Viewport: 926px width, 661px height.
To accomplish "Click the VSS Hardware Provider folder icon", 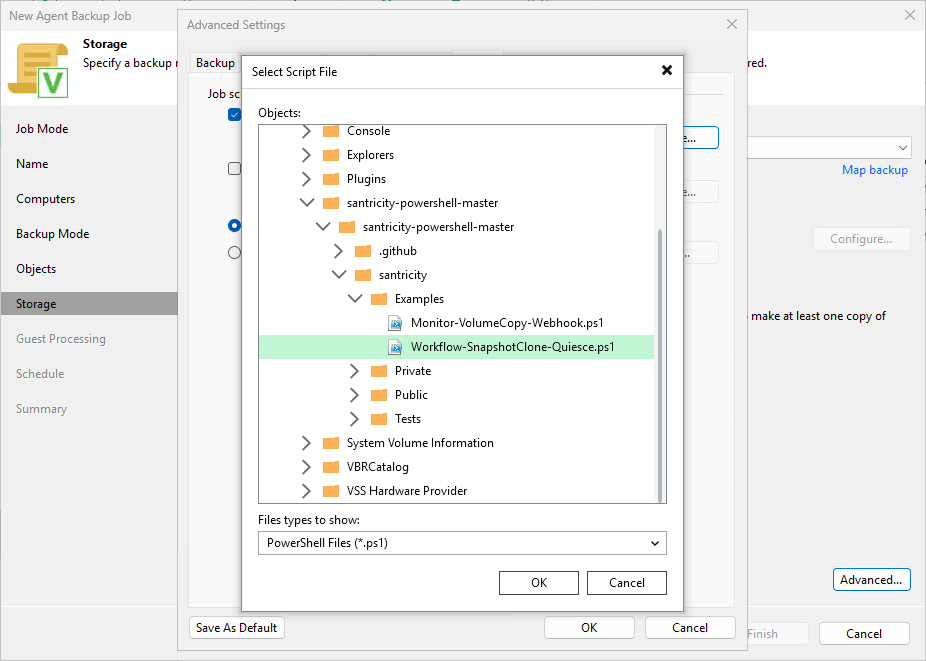I will (x=331, y=491).
